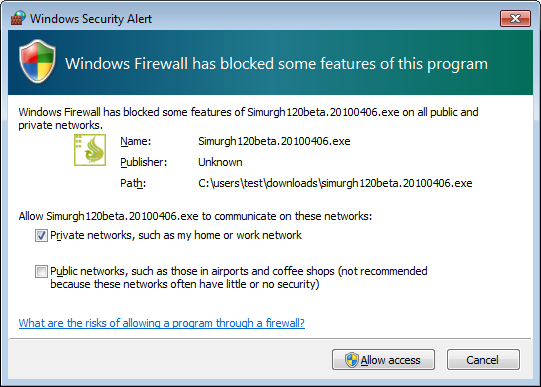Click the program path C:\users\test\downloads text

335,183
